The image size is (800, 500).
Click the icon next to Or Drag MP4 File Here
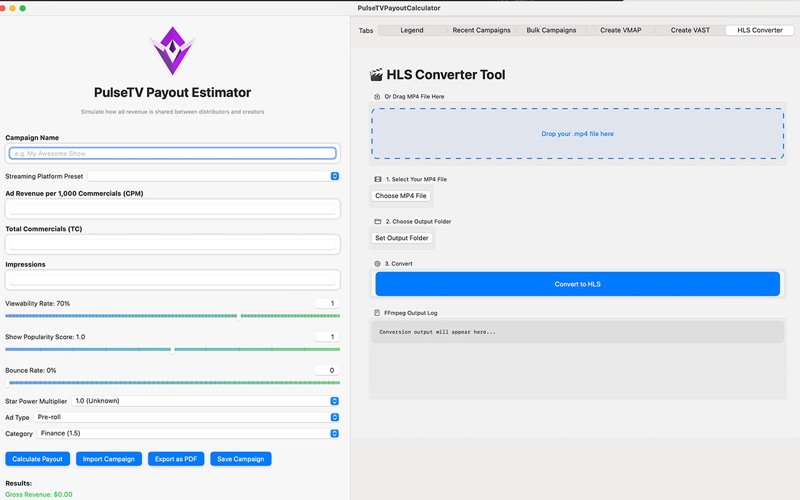coord(377,96)
